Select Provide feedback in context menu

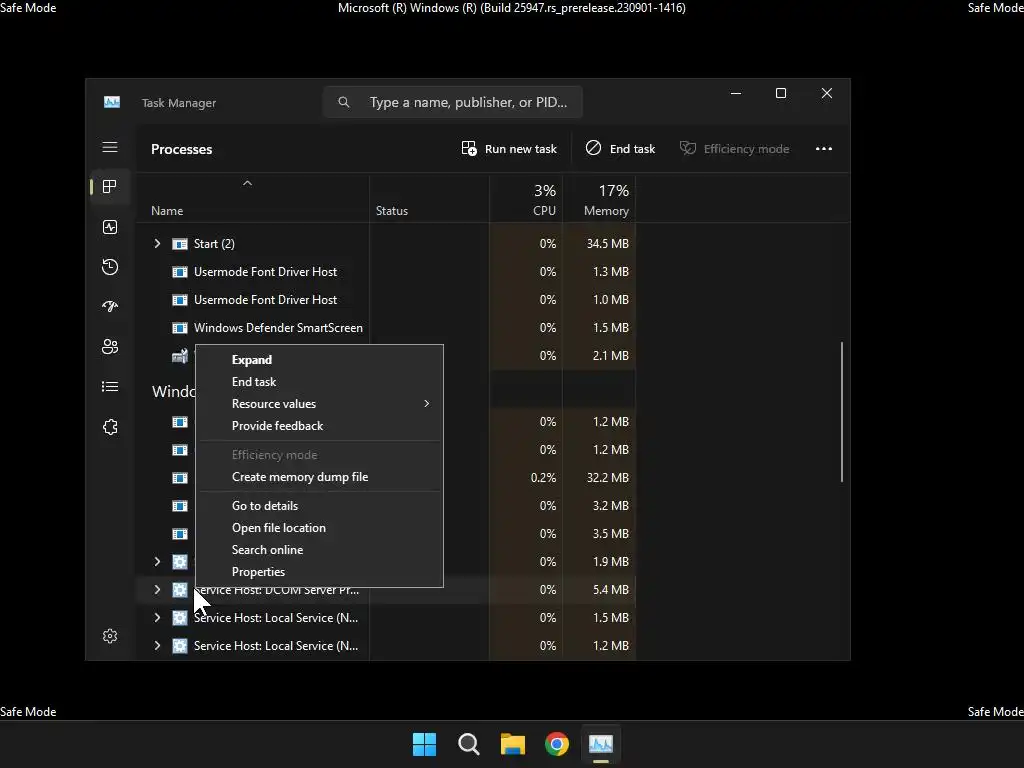click(319, 426)
